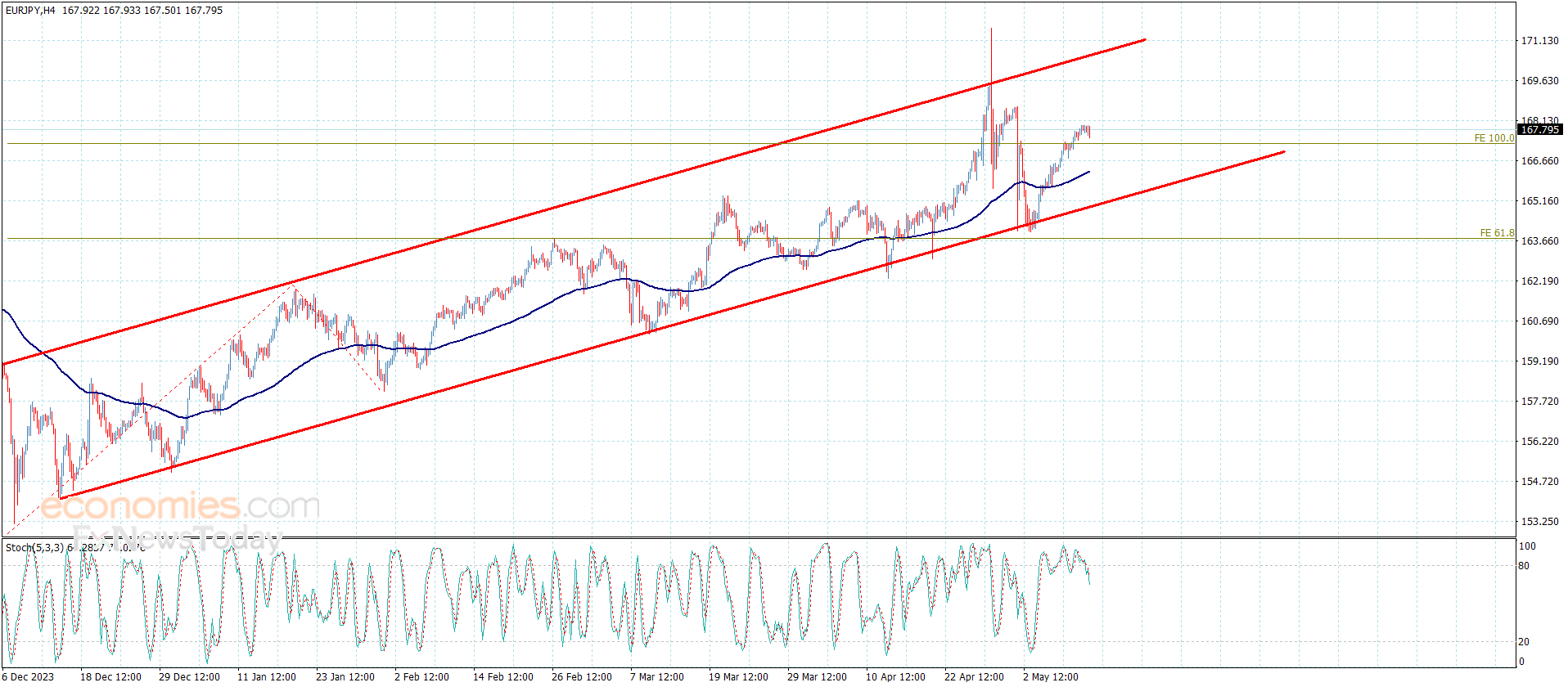Viewport: 1568px width, 687px height.
Task: Click the 7 Mar 12:00 date label
Action: coord(657,677)
